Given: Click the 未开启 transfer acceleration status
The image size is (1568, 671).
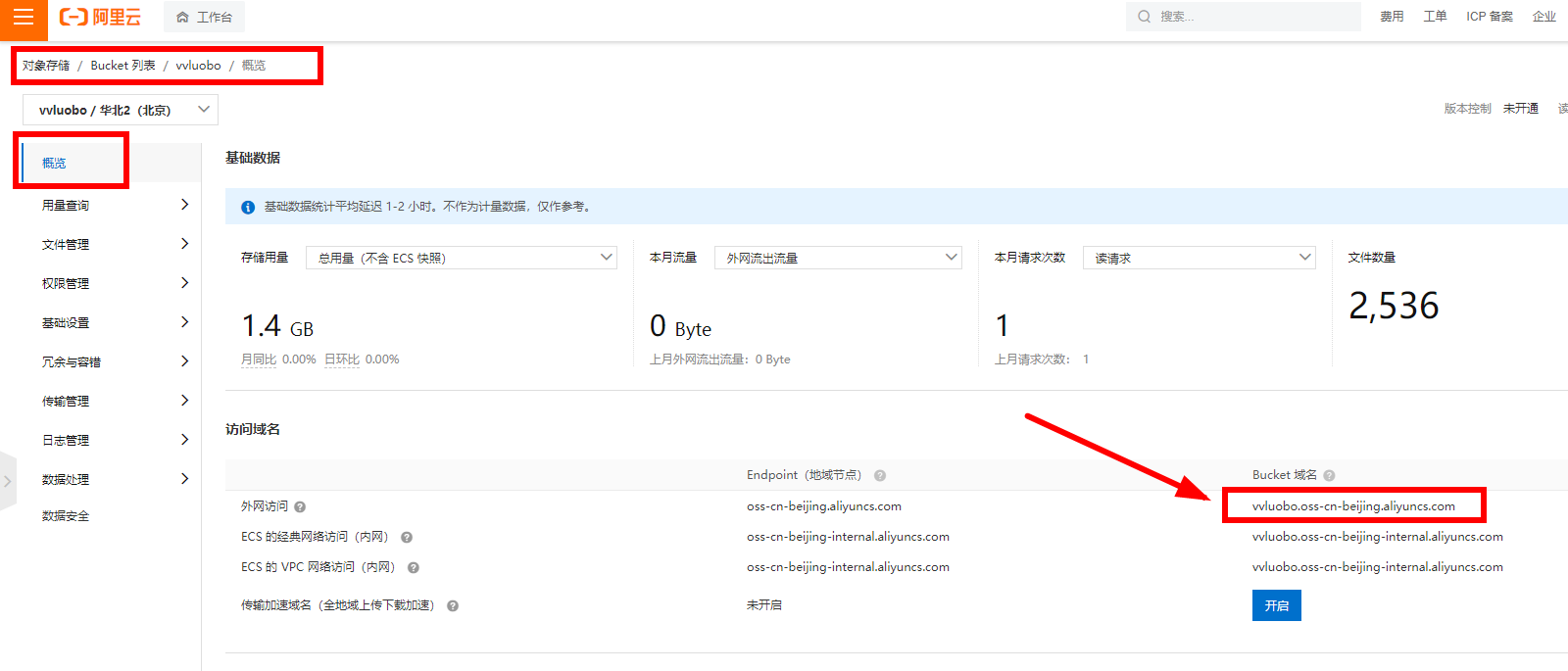Looking at the screenshot, I should (764, 605).
